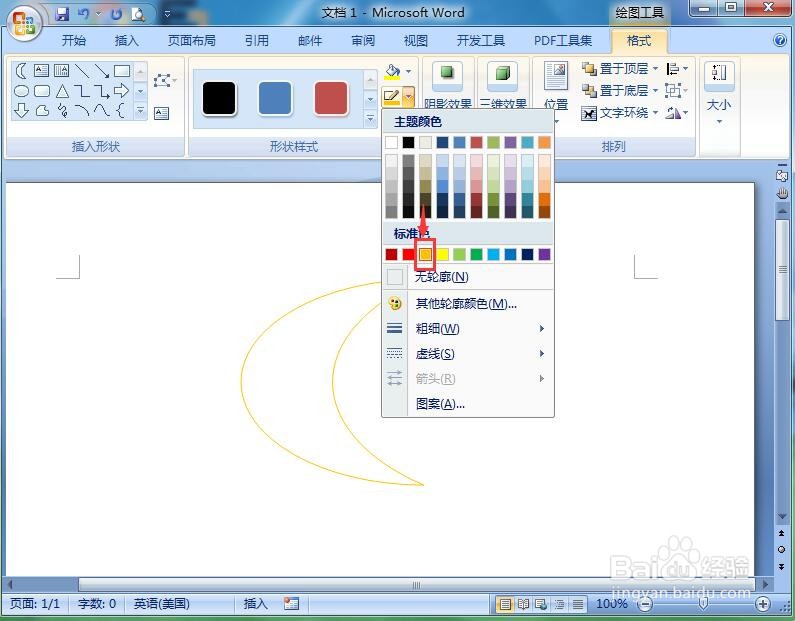
Task: Select the left brace shape
Action: (121, 110)
